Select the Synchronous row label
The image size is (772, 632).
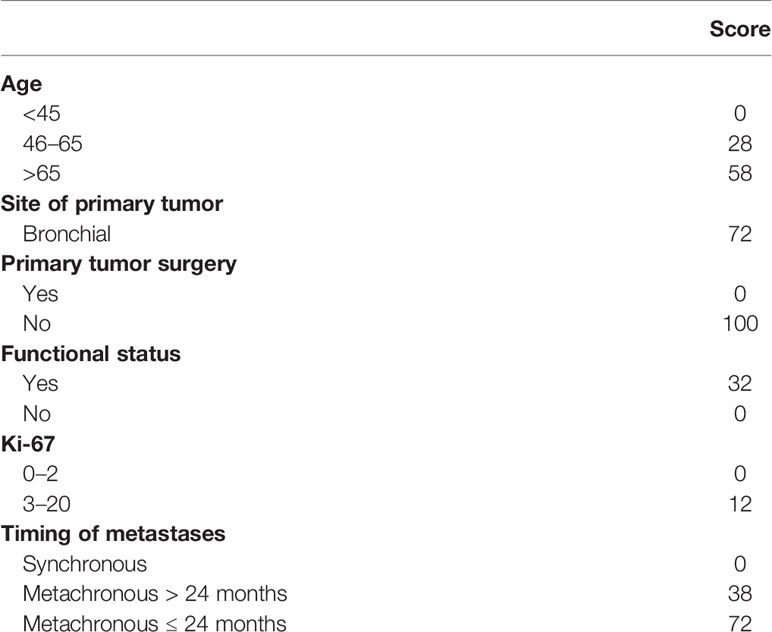[85, 565]
